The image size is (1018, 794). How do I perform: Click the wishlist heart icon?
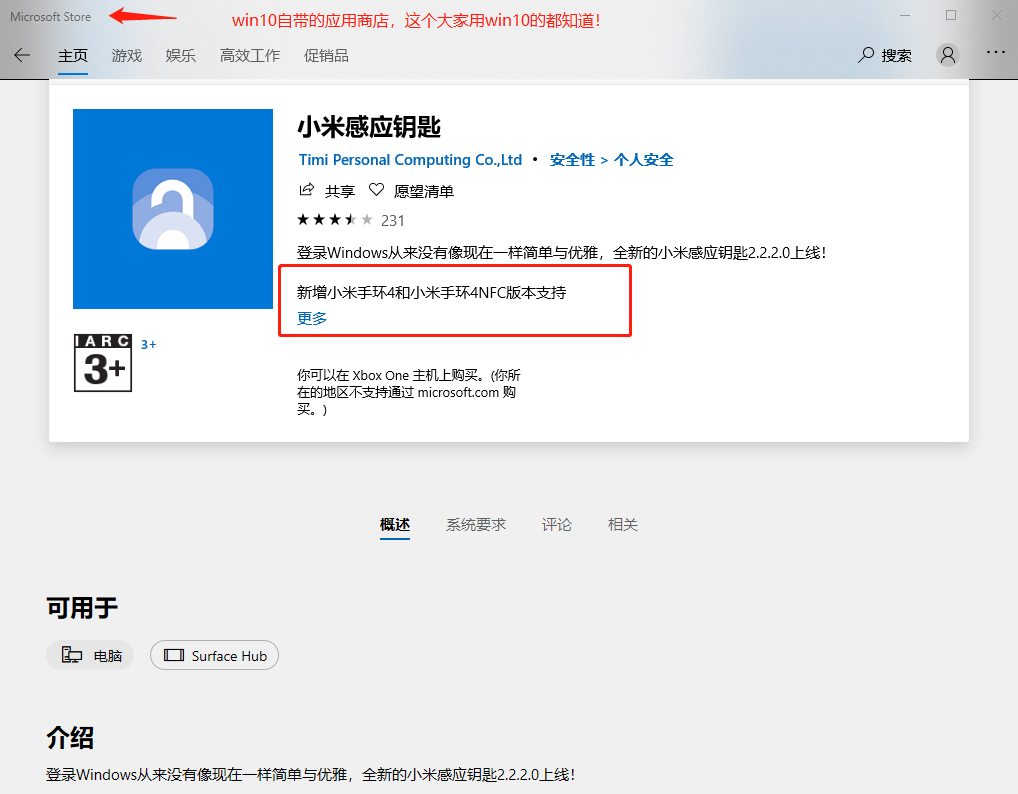(376, 190)
